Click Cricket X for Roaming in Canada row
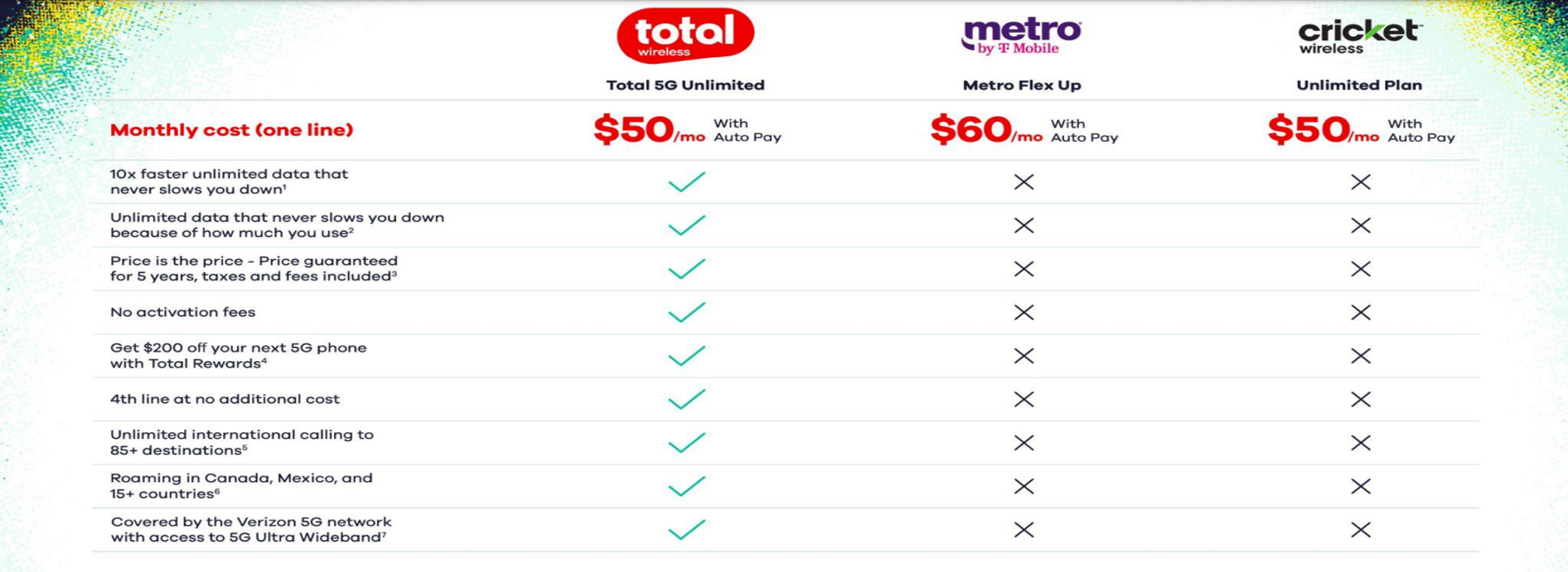Image resolution: width=1568 pixels, height=572 pixels. click(1361, 486)
